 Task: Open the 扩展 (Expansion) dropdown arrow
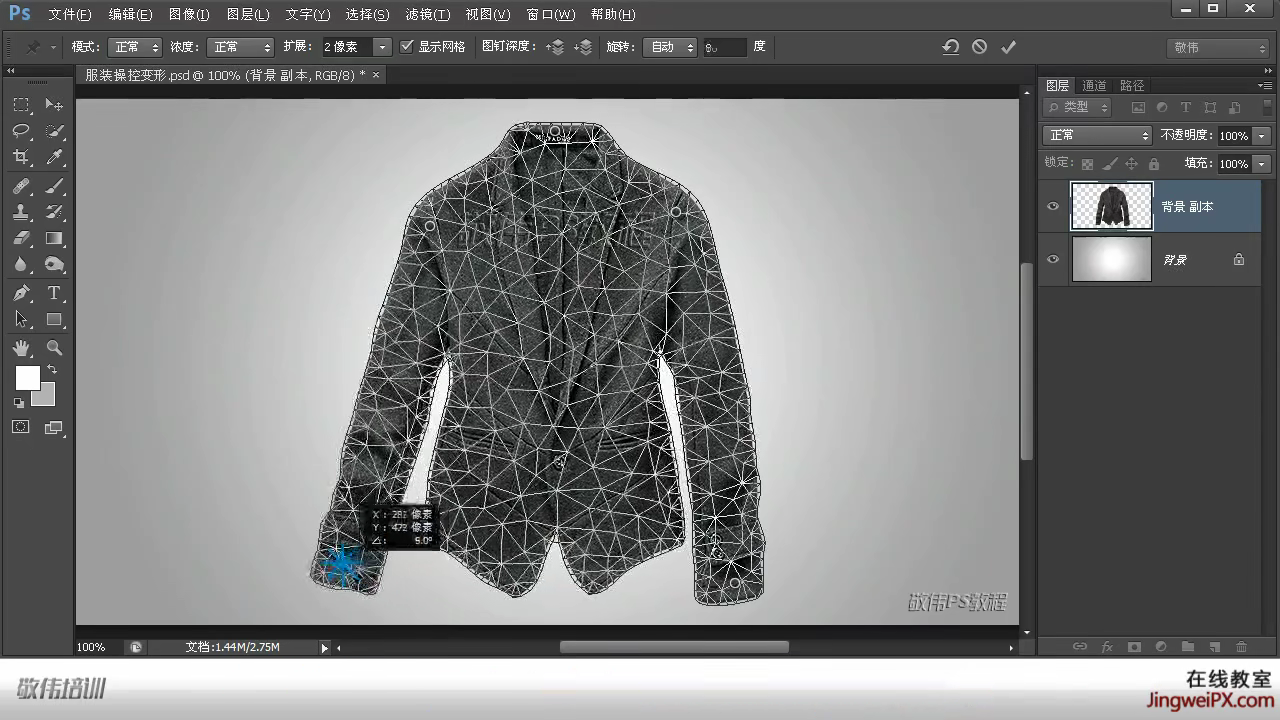click(382, 47)
